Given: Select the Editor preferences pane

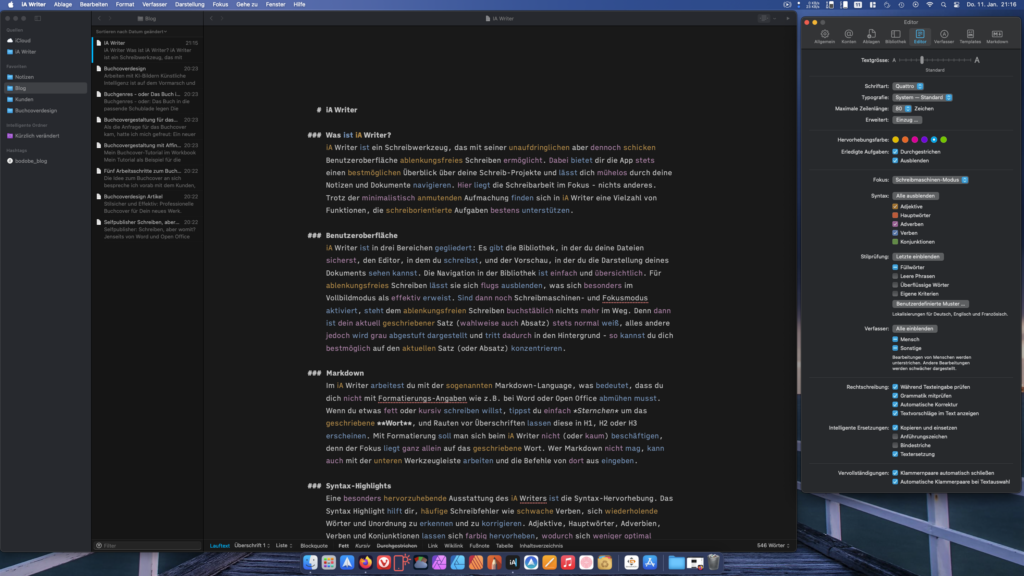Looking at the screenshot, I should pyautogui.click(x=920, y=37).
